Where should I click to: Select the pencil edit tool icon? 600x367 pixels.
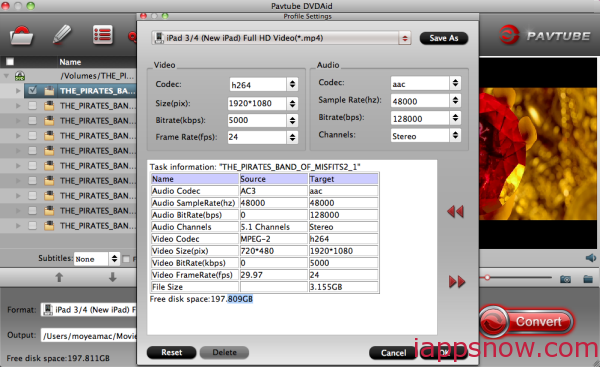(x=62, y=35)
